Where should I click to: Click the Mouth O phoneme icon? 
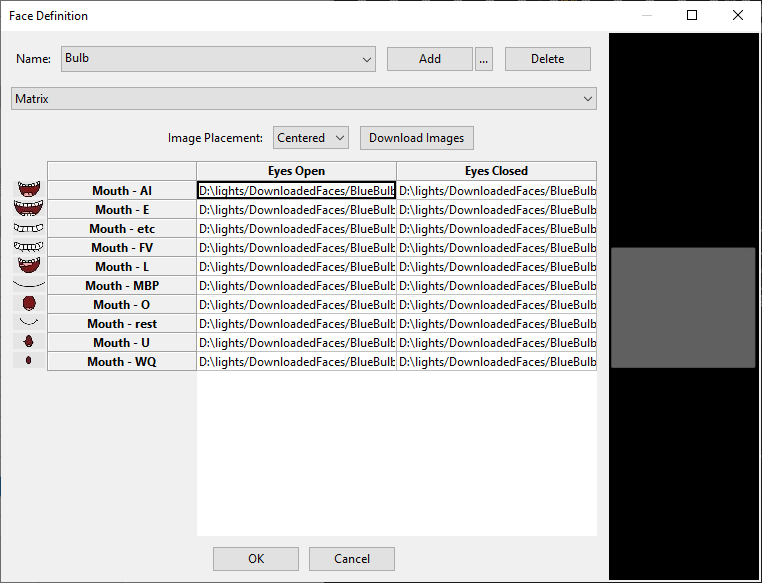[x=28, y=303]
